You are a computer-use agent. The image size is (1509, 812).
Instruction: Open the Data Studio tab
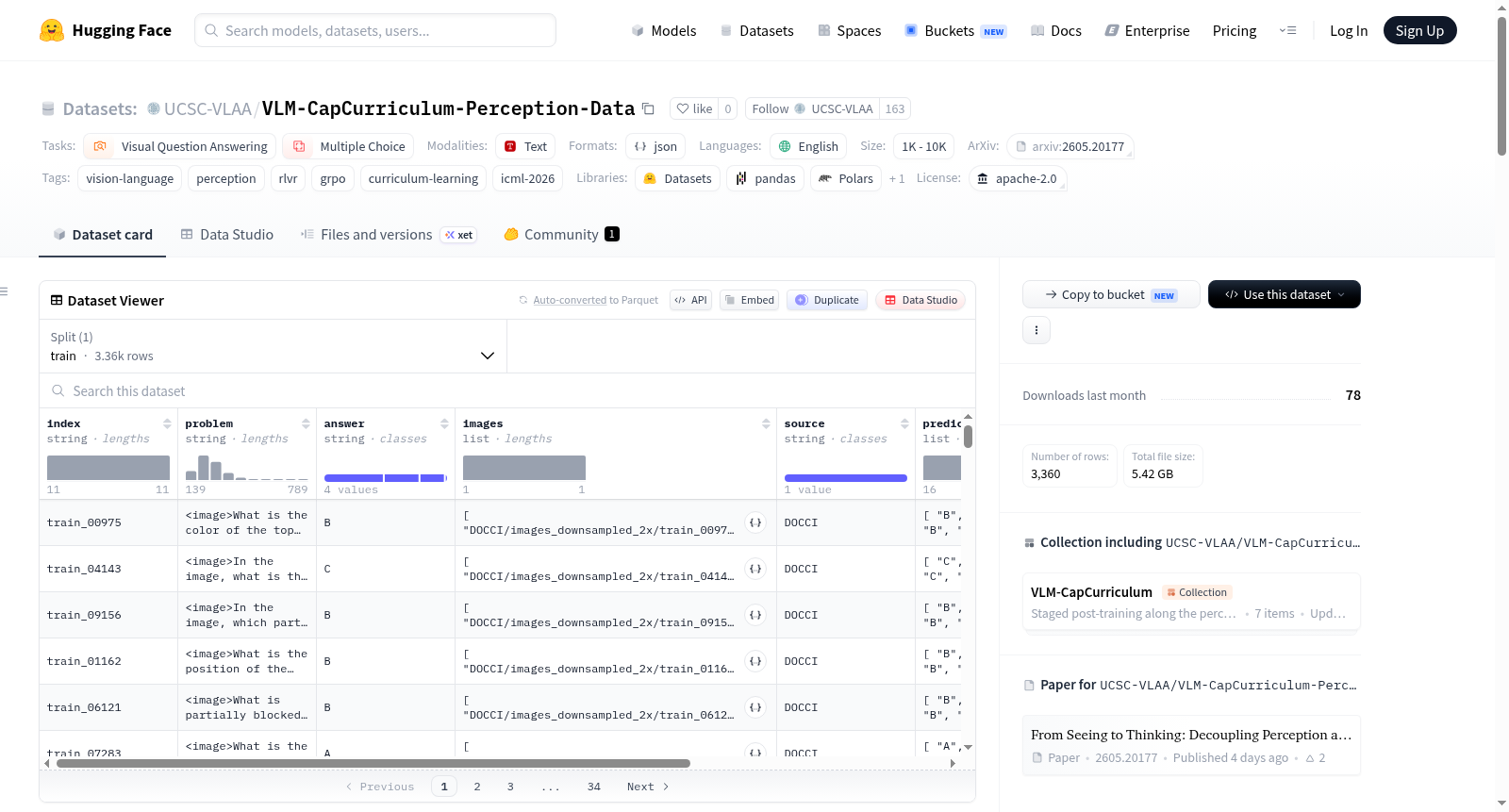coord(227,235)
